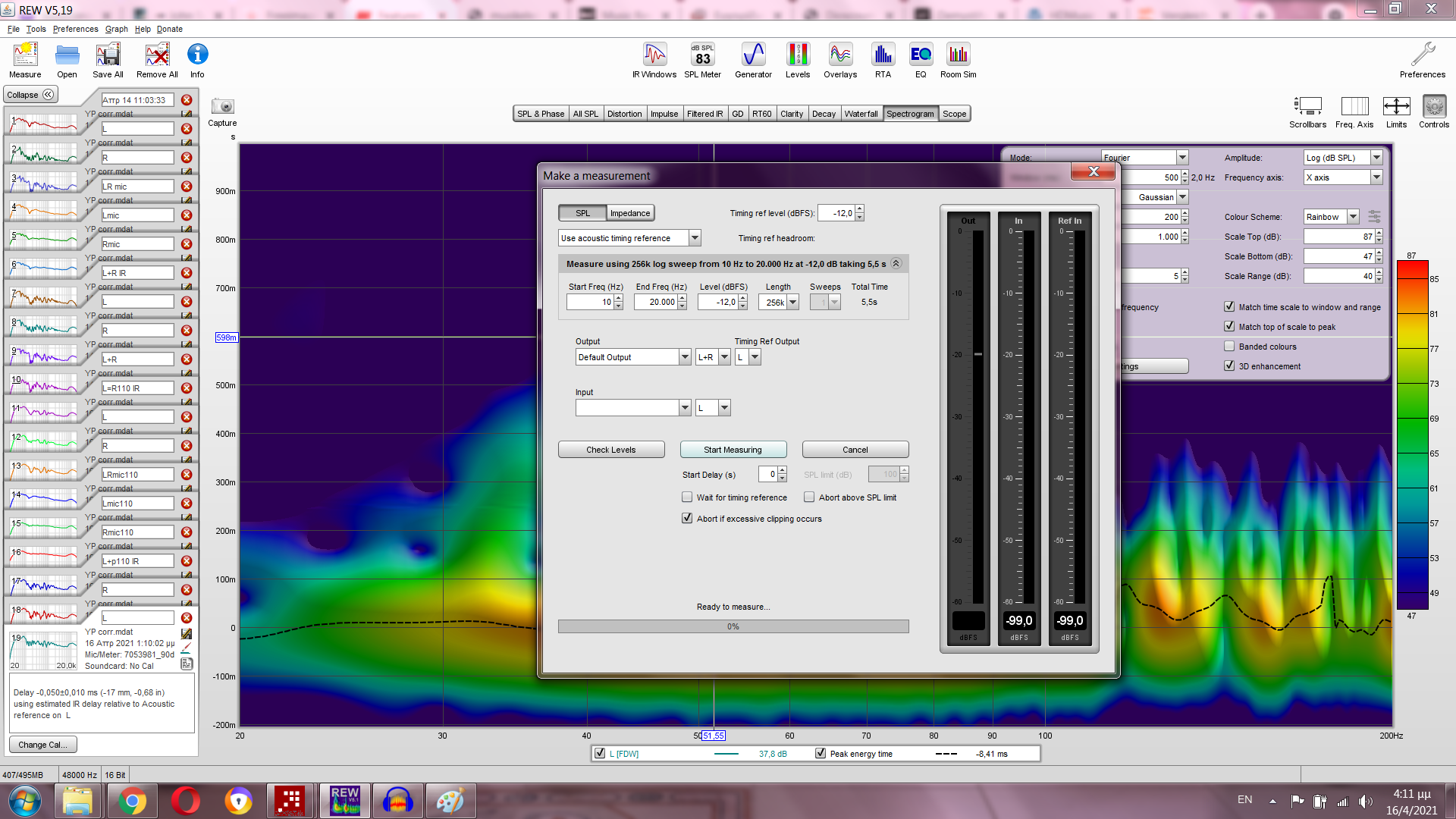Click the Start Measuring button

[733, 450]
